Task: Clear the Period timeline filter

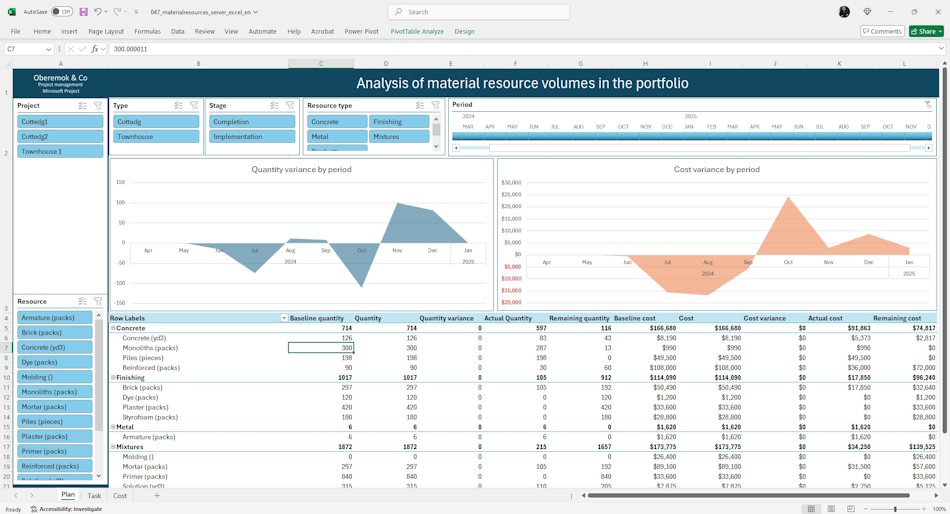Action: coord(928,105)
